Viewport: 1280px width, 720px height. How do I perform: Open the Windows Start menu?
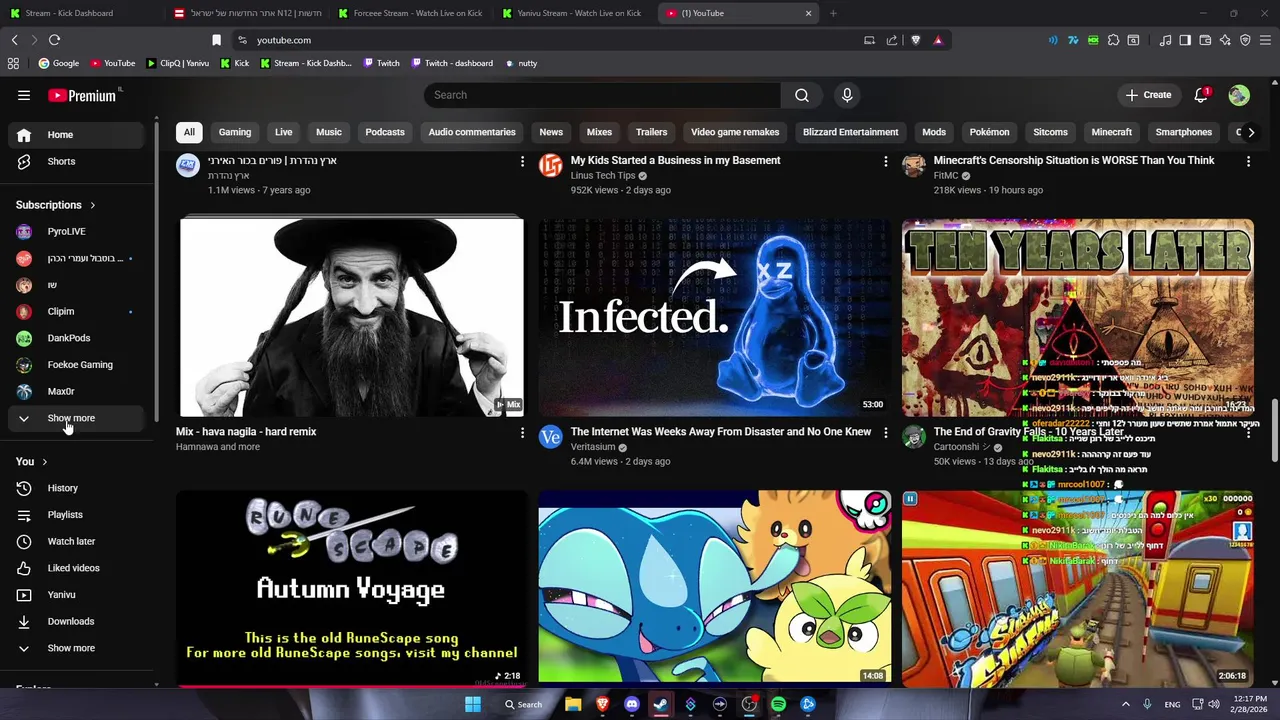473,704
